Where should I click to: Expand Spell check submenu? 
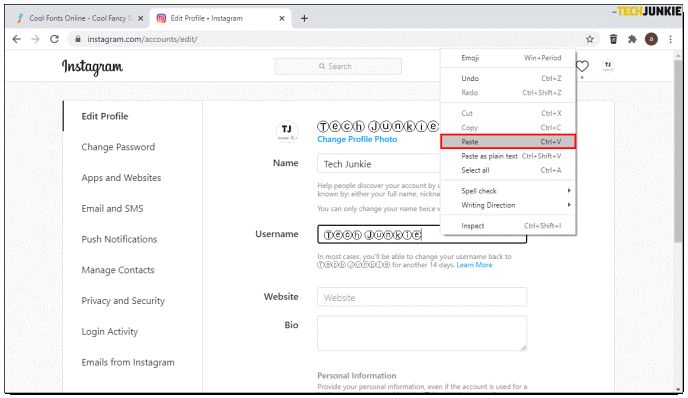(x=508, y=191)
